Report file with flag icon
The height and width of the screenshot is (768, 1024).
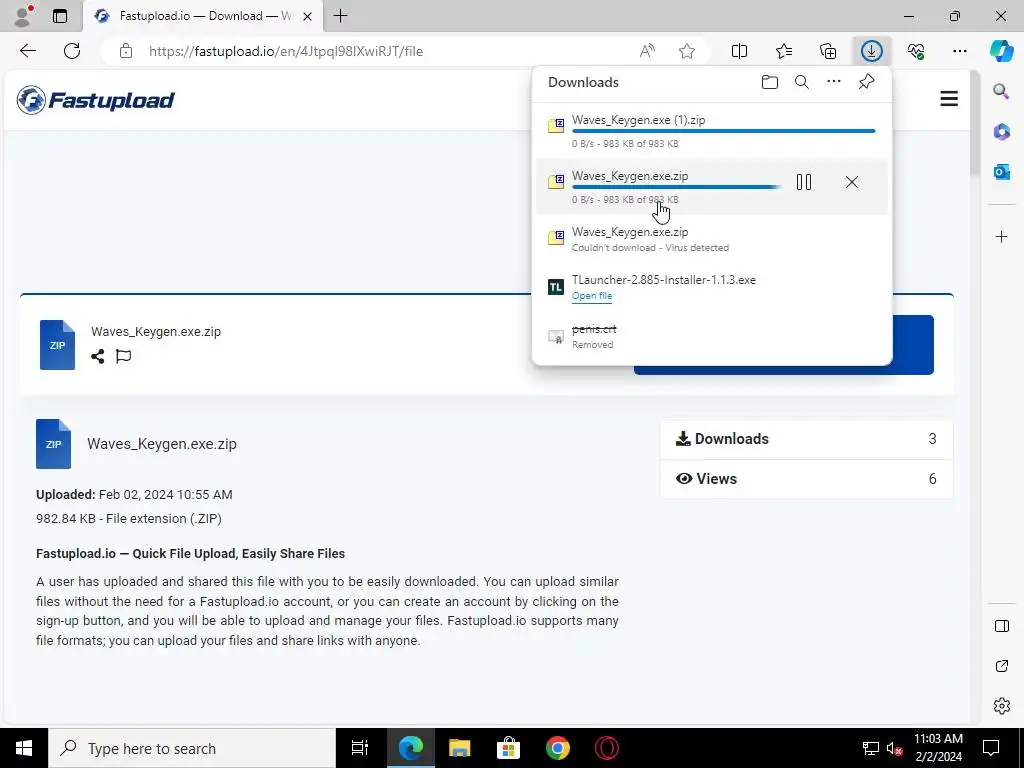(123, 356)
